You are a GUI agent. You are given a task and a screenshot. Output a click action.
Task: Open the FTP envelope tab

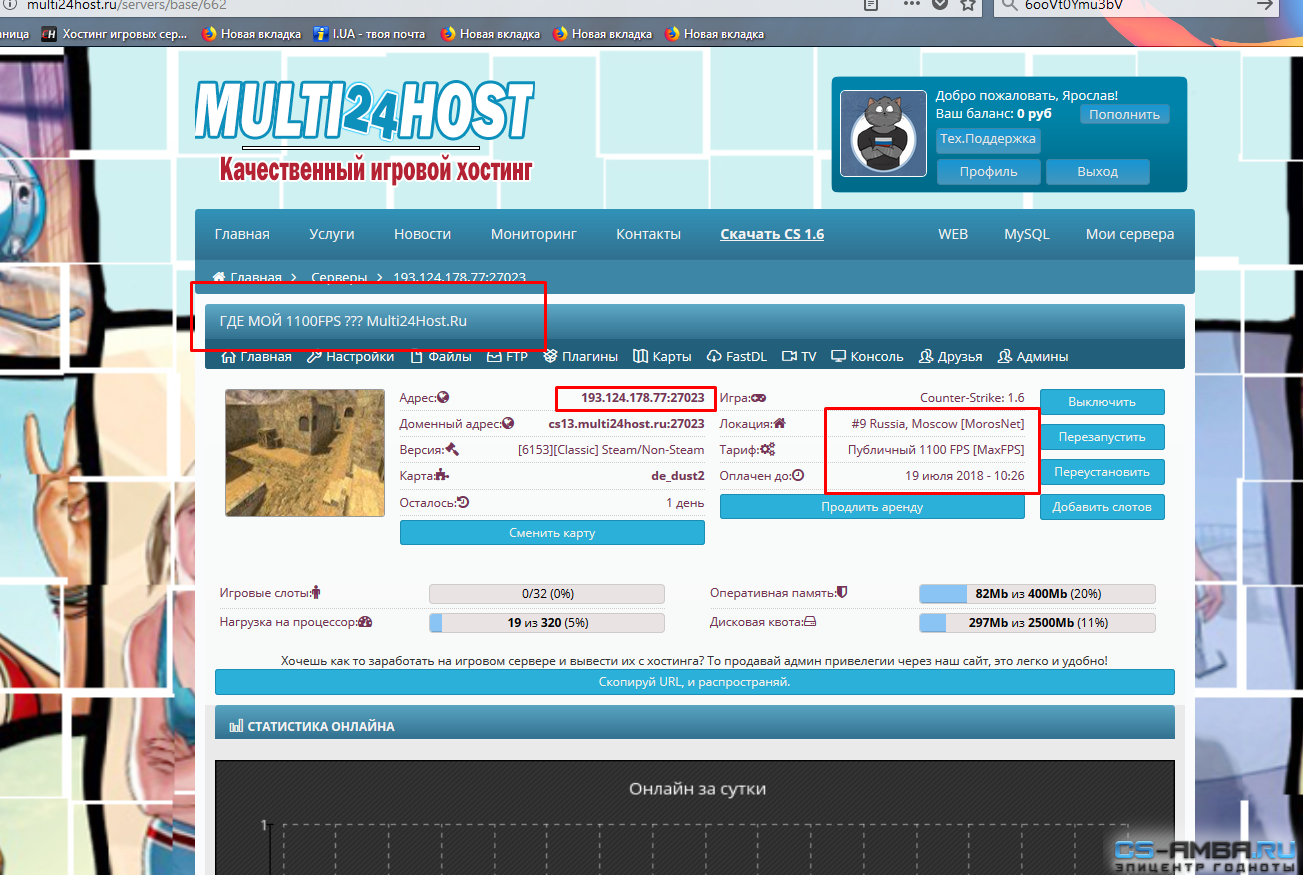507,356
